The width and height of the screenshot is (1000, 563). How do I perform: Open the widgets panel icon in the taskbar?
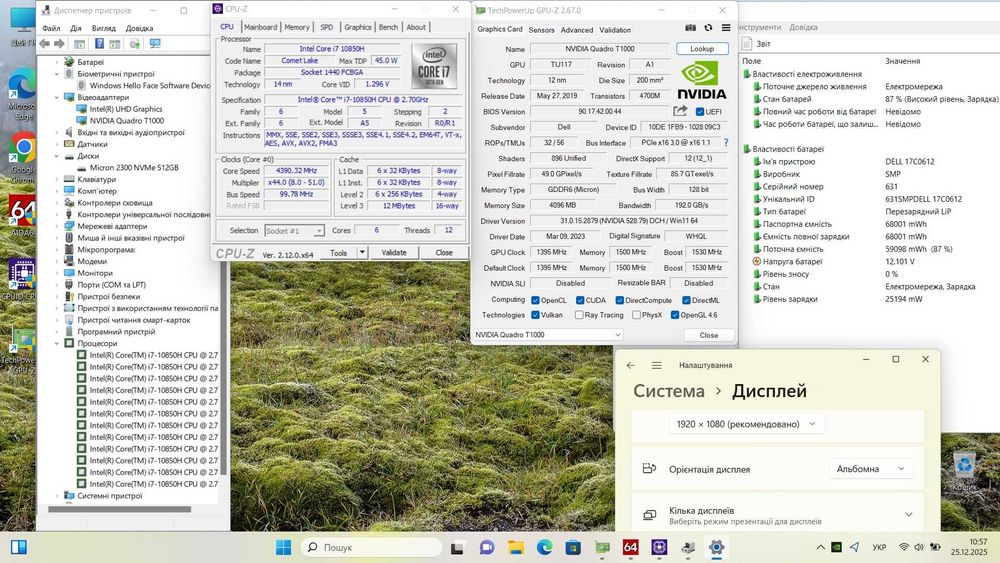[x=18, y=547]
